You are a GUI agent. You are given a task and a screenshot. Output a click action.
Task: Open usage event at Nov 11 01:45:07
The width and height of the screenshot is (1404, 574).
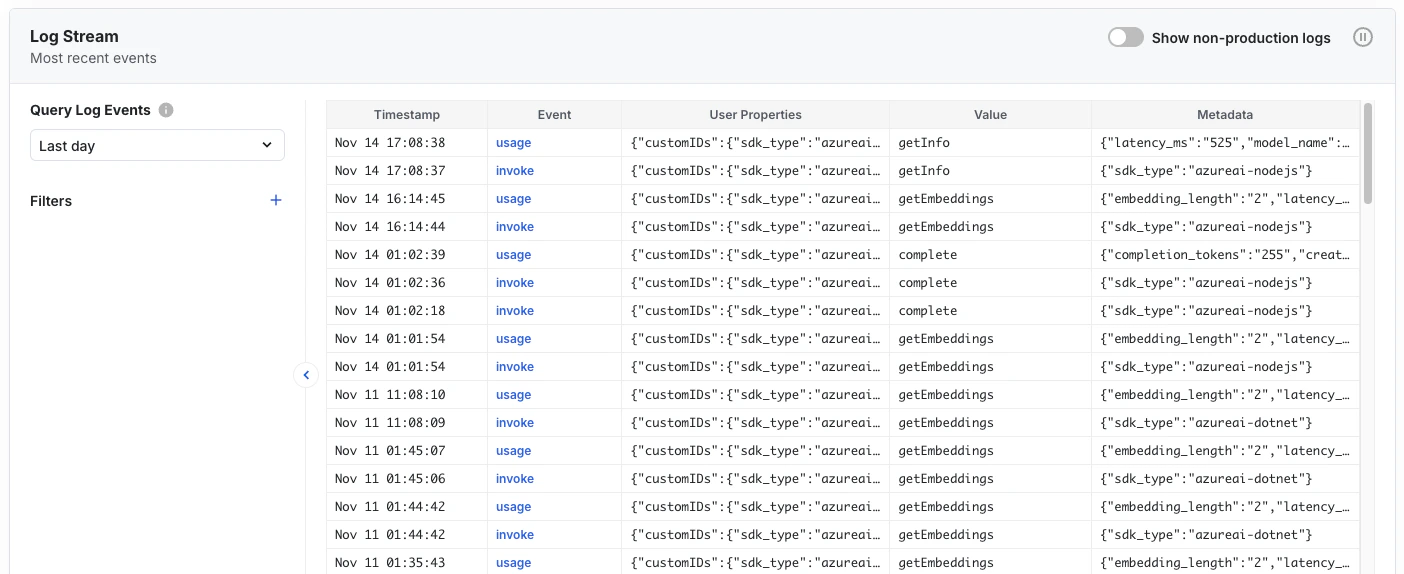click(513, 451)
